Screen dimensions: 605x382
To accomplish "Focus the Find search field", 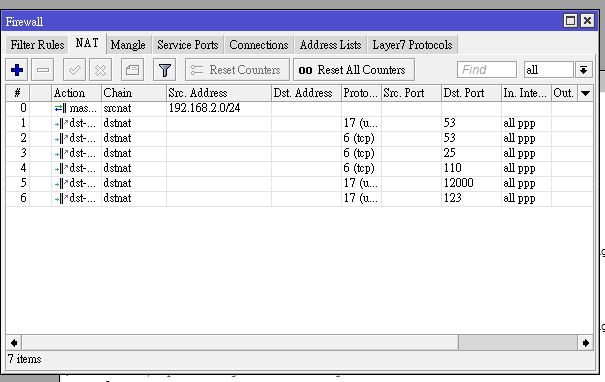I will 487,70.
